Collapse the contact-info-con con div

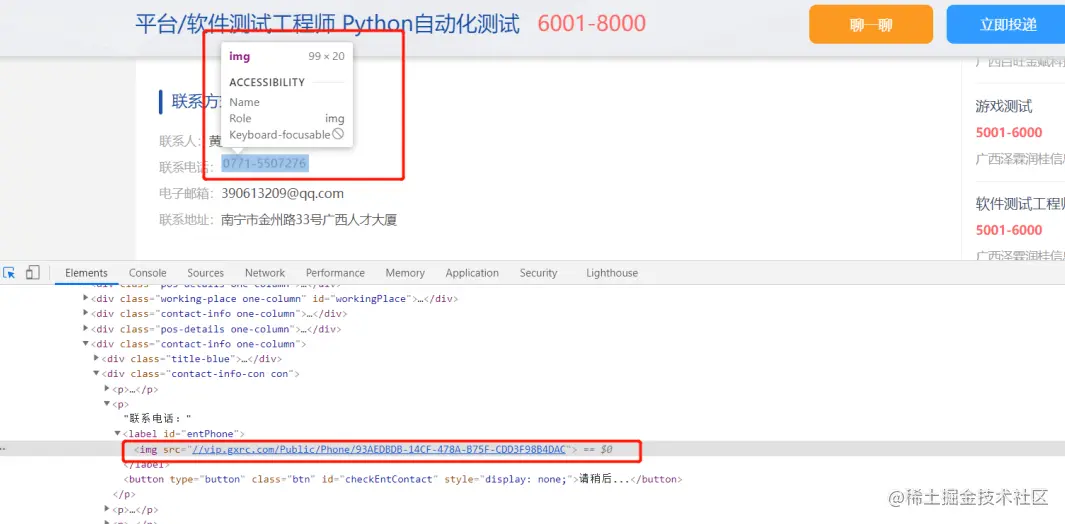(x=96, y=374)
